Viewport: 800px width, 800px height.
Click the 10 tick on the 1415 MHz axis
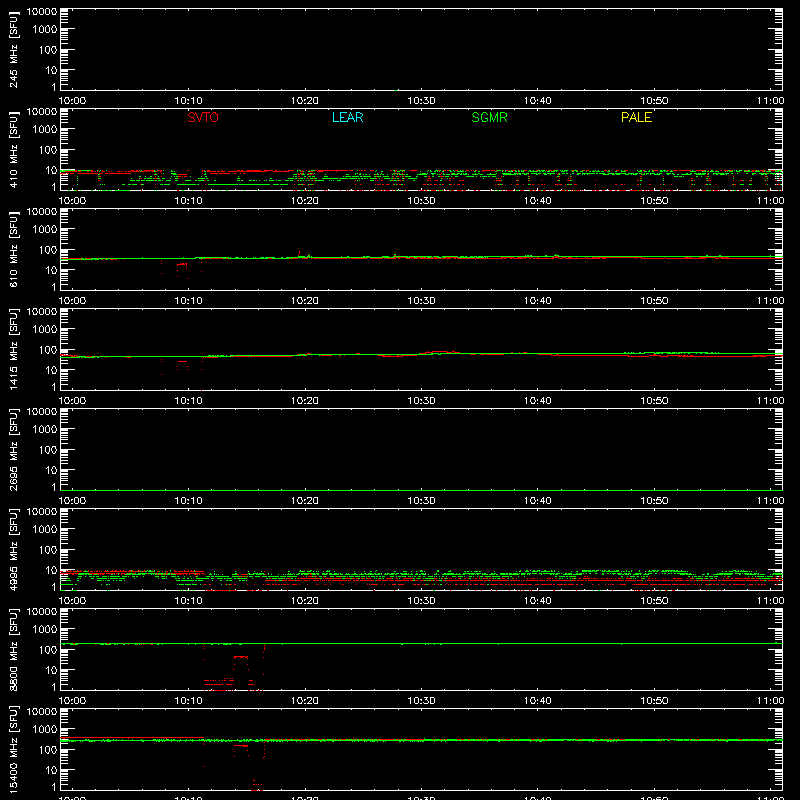pyautogui.click(x=52, y=370)
